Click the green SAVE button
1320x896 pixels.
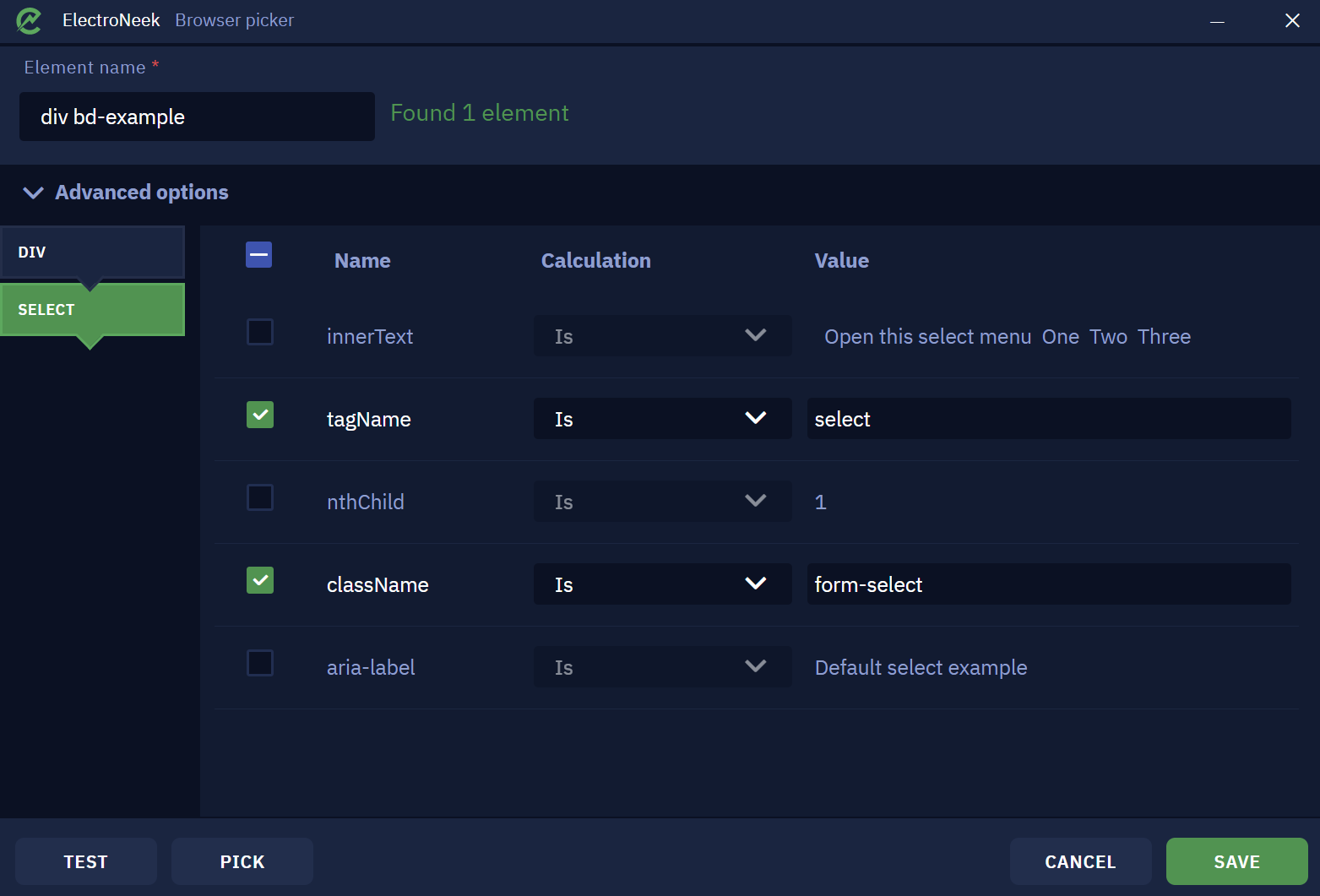pos(1237,861)
